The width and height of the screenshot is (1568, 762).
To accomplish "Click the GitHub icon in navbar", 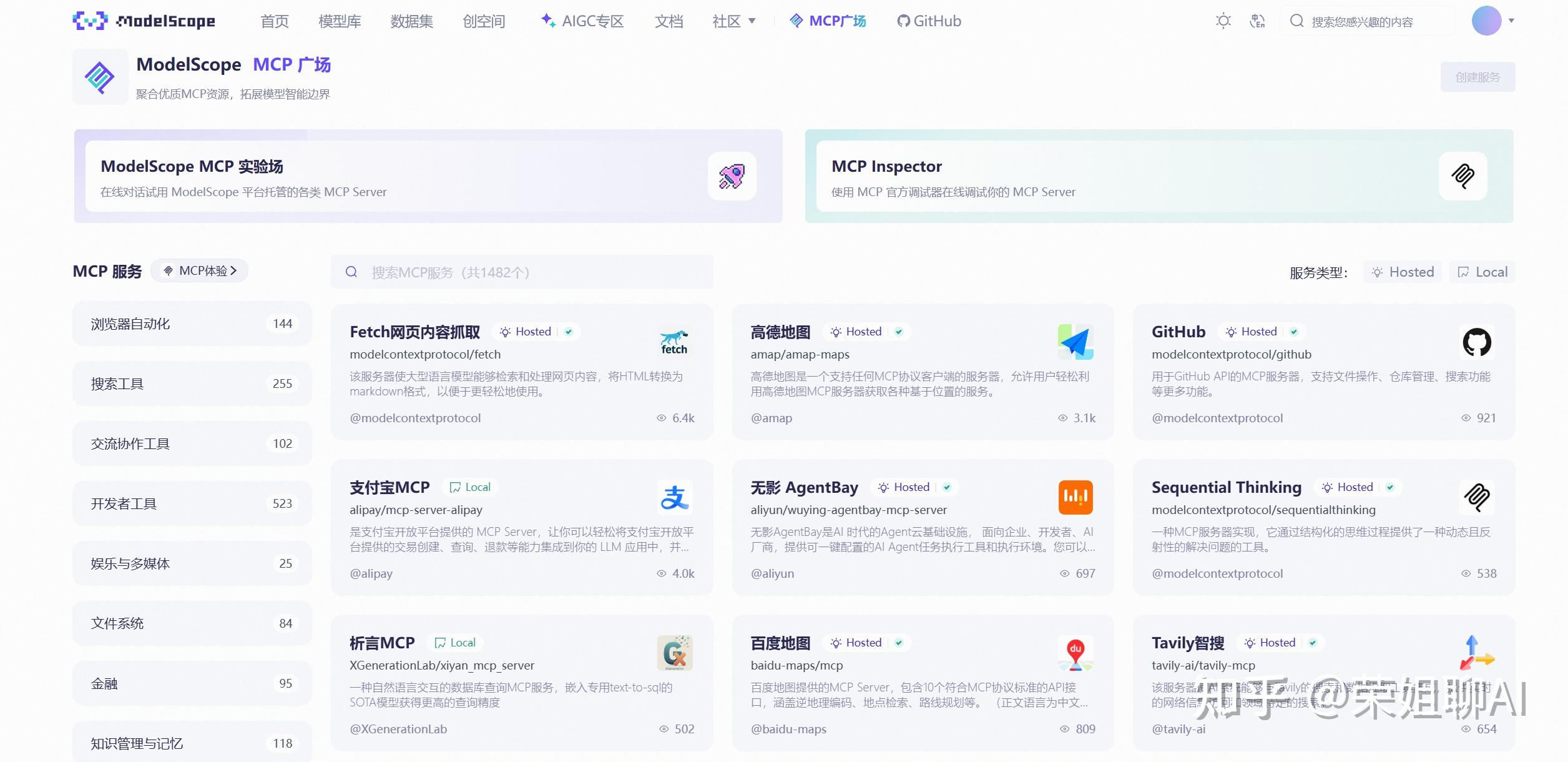I will click(x=902, y=21).
